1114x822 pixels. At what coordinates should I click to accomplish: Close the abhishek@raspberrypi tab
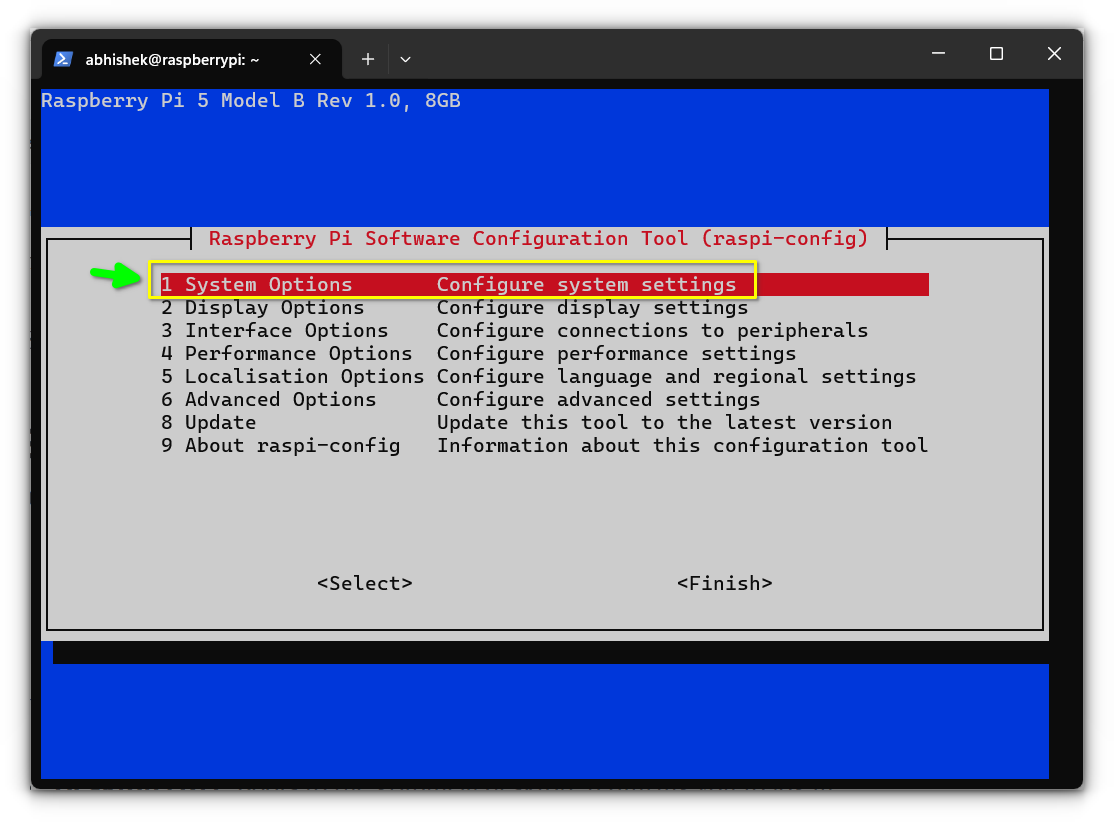pos(315,59)
